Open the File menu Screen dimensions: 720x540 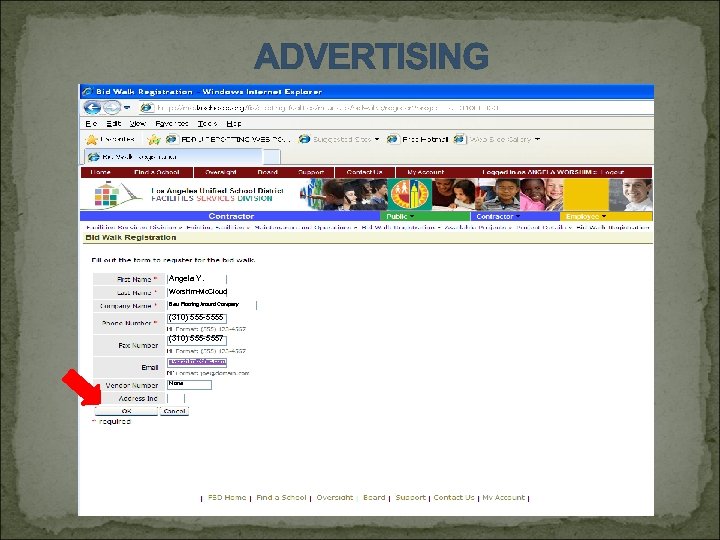91,124
